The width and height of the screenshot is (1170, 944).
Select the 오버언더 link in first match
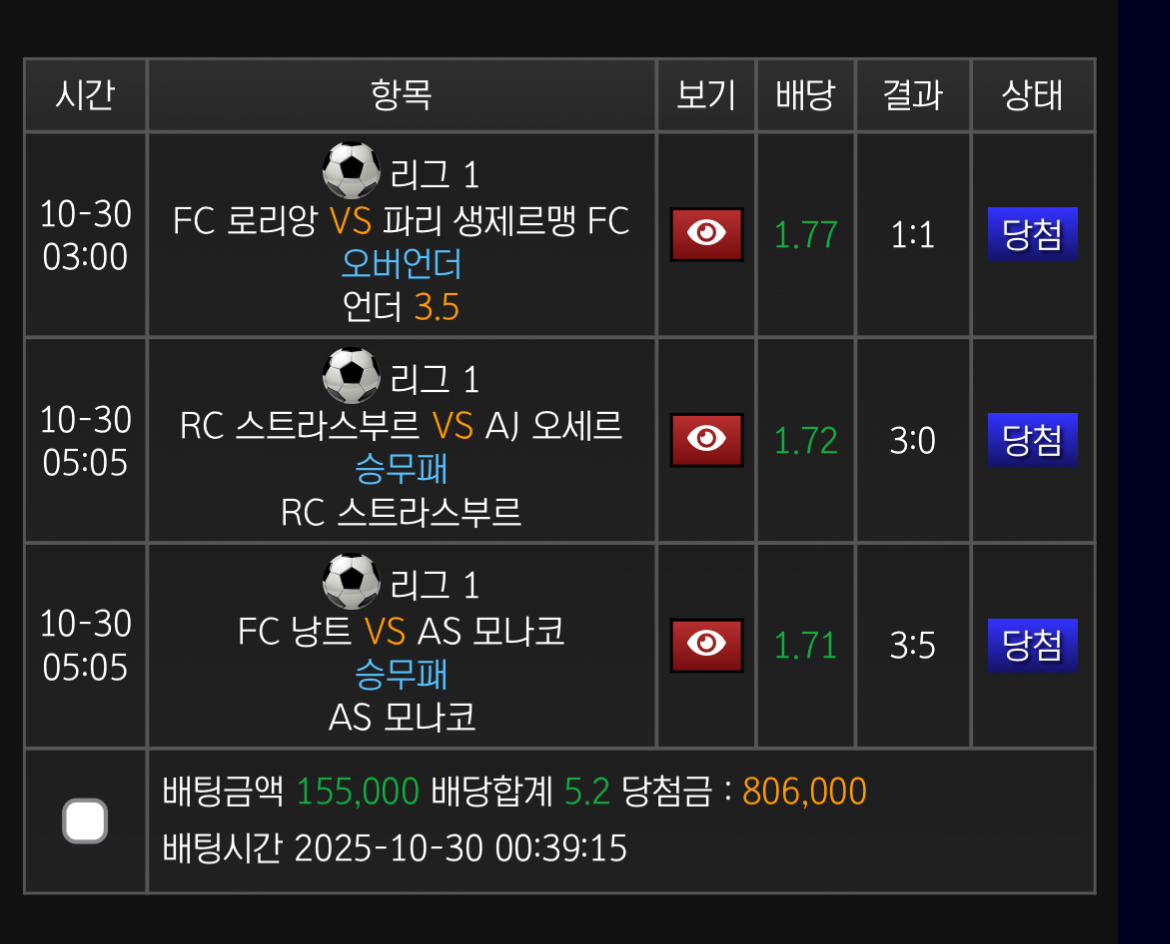(401, 262)
